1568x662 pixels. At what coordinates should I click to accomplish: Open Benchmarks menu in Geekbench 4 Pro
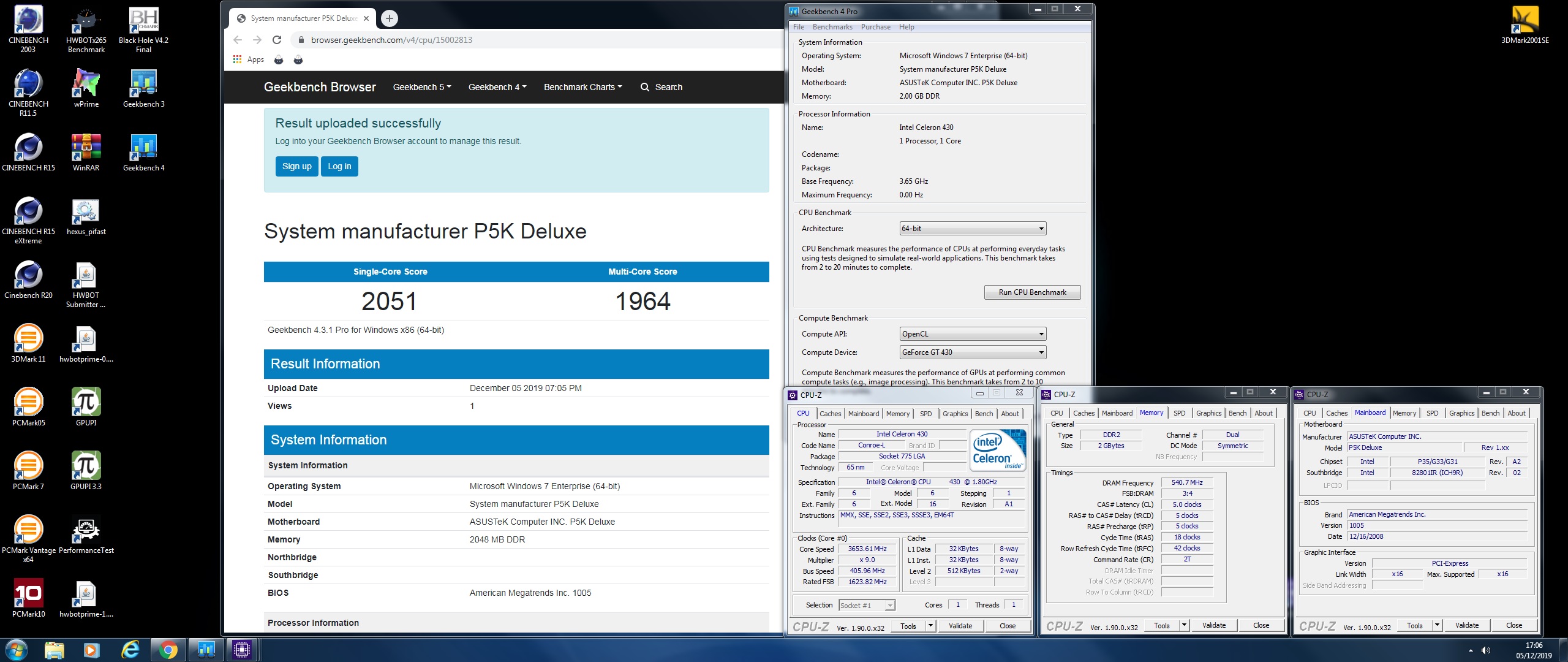[832, 27]
